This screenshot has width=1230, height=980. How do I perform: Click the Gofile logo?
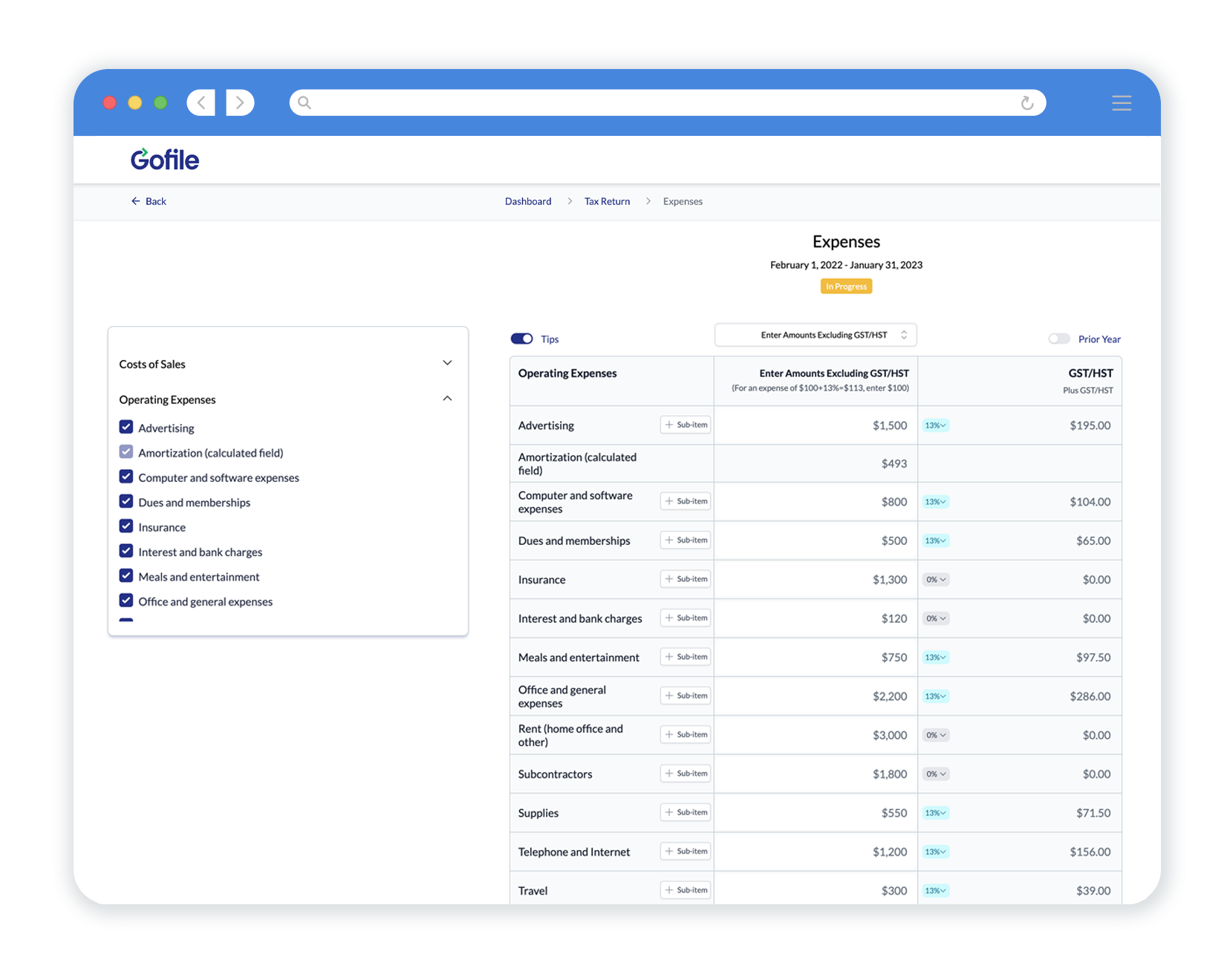click(x=164, y=159)
